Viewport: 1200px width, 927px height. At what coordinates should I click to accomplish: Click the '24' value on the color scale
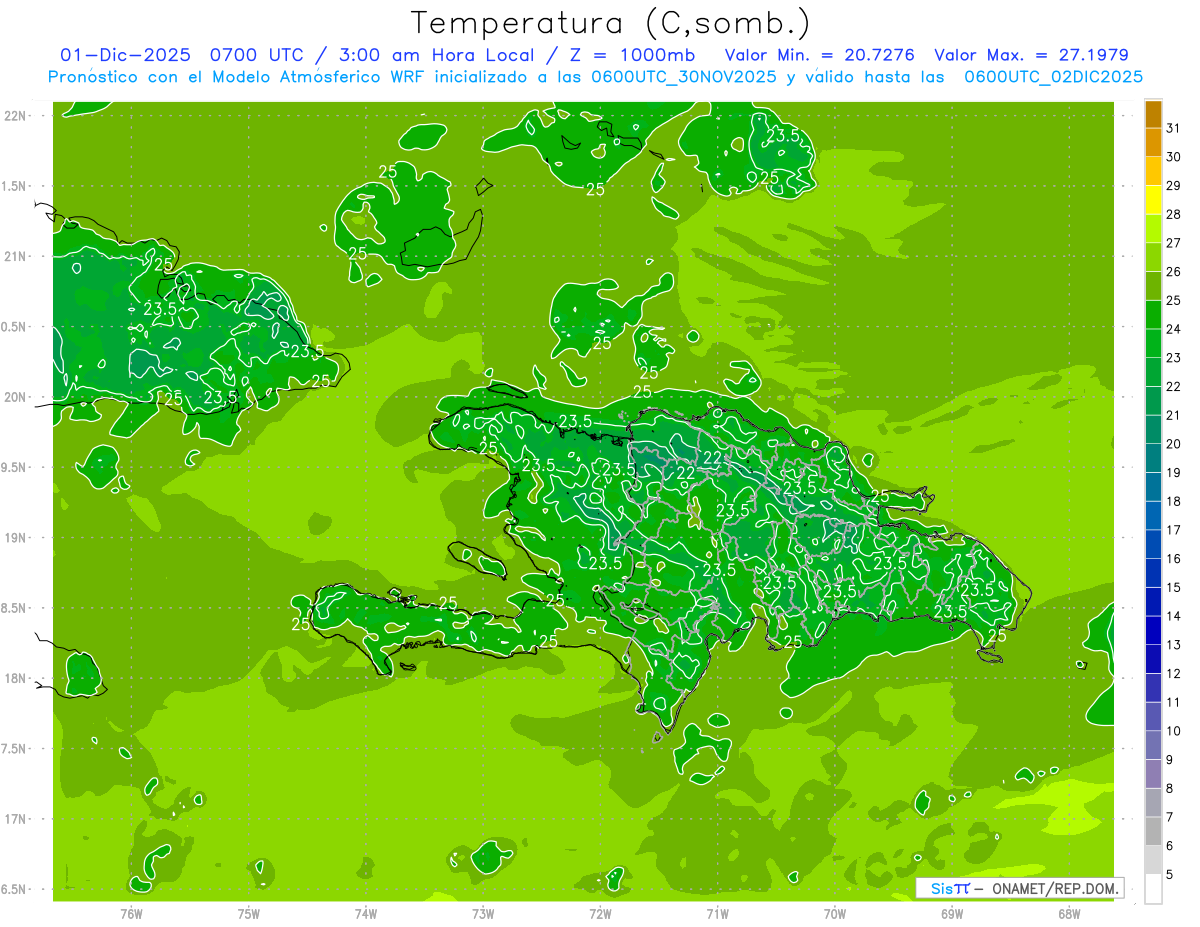pos(1174,329)
